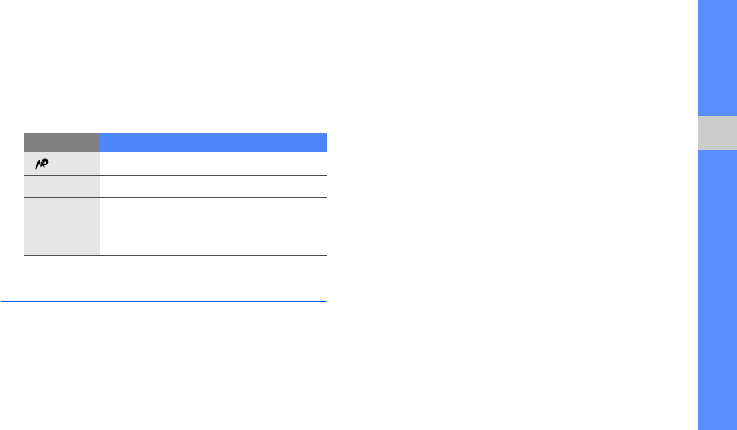Select the blue table header bar
737x430 pixels.
(x=213, y=142)
